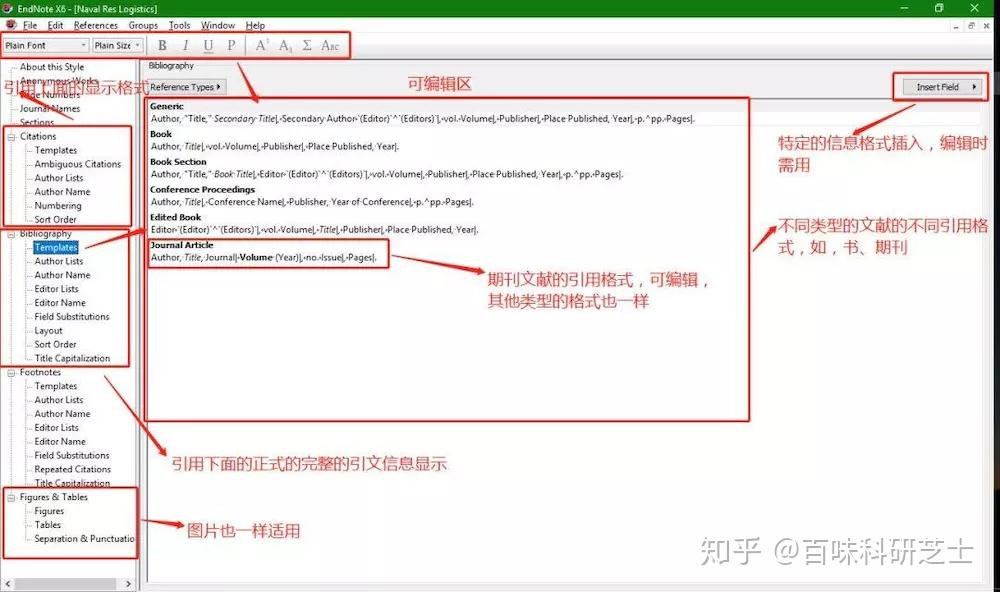The height and width of the screenshot is (592, 1000).
Task: Click the Insert Field button
Action: 938,87
